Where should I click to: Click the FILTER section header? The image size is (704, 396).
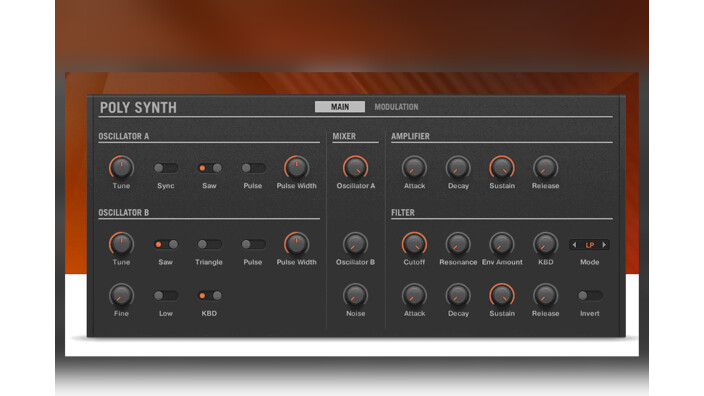[403, 212]
